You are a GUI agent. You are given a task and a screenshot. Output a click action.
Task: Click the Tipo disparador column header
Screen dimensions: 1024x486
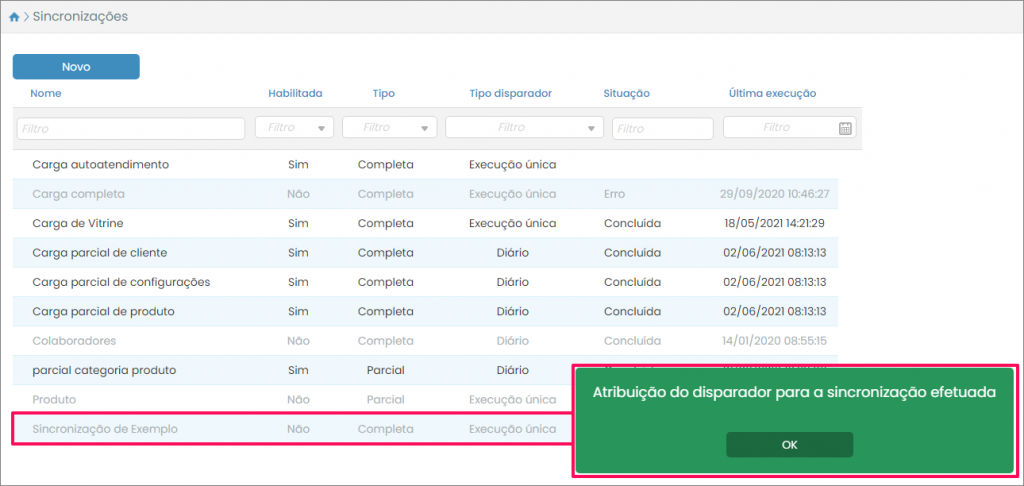click(510, 93)
